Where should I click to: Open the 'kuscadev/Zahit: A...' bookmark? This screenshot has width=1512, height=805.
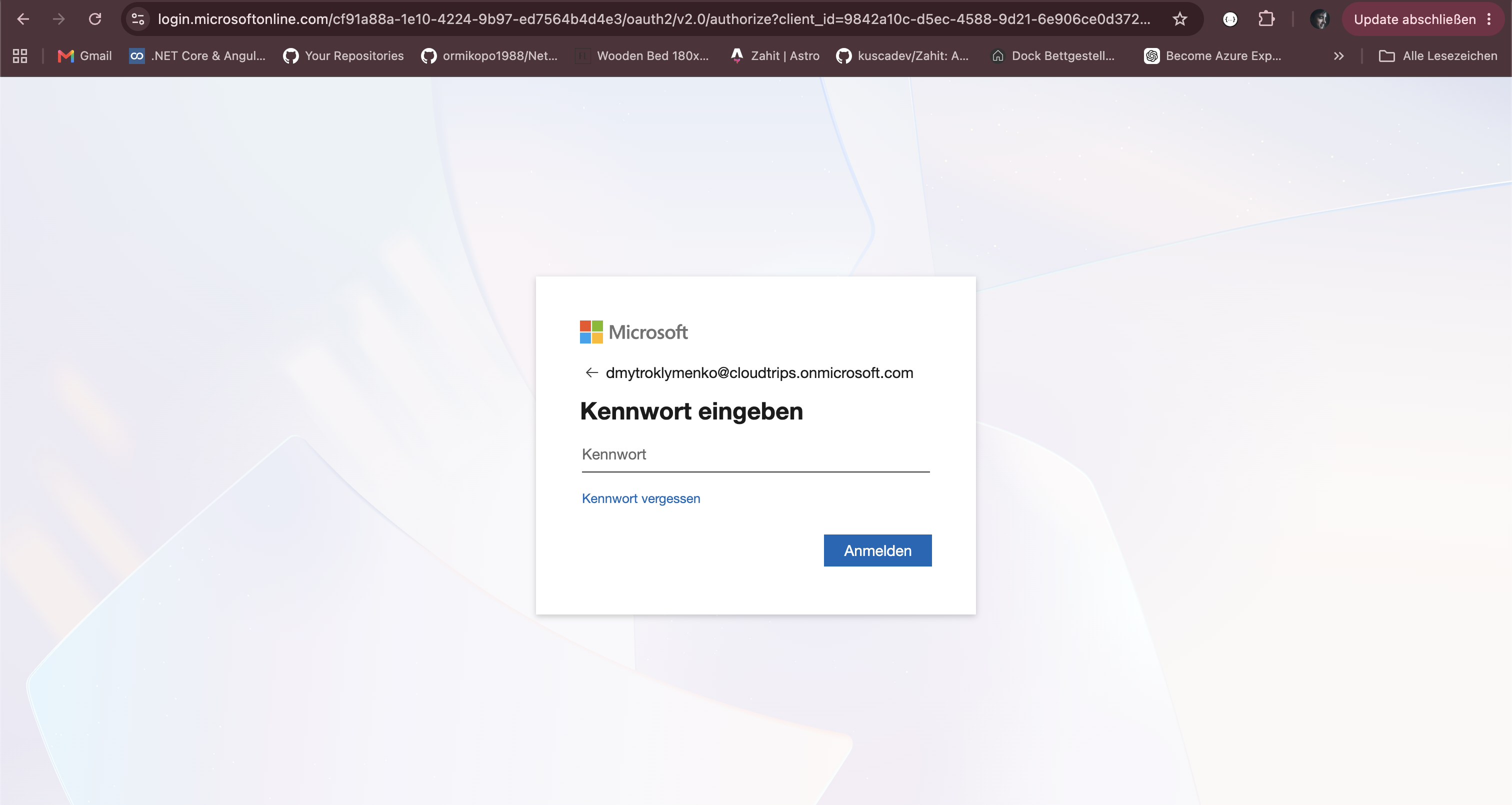[x=902, y=56]
